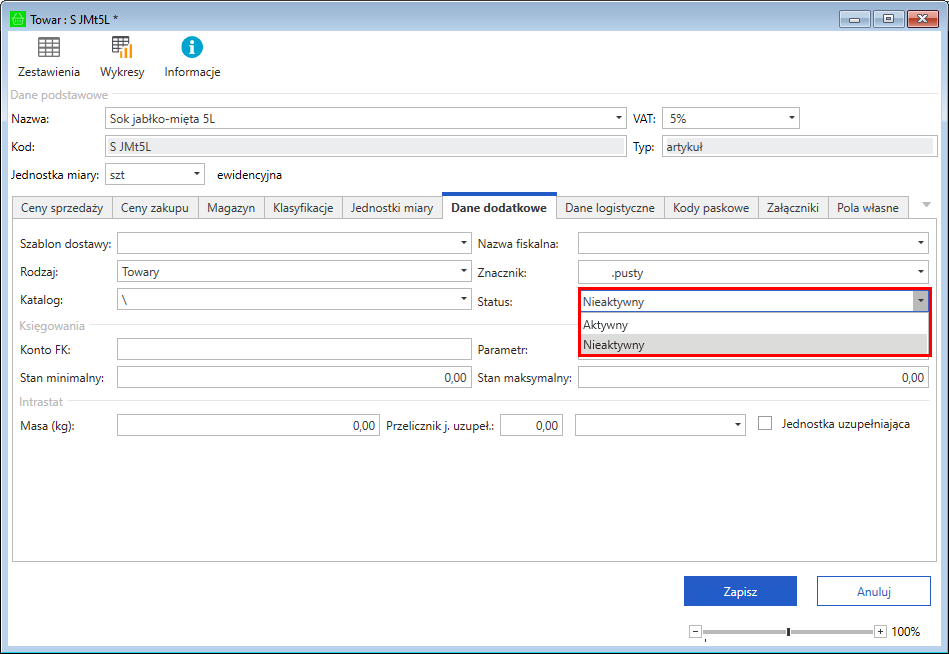
Task: Click the Konto FK input field
Action: click(x=293, y=349)
